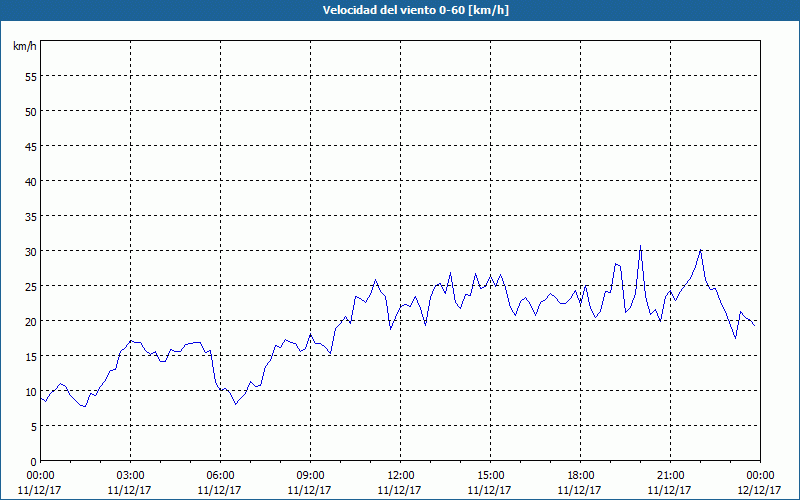The height and width of the screenshot is (500, 800).
Task: Click the 5 y-axis label
Action: 34,427
